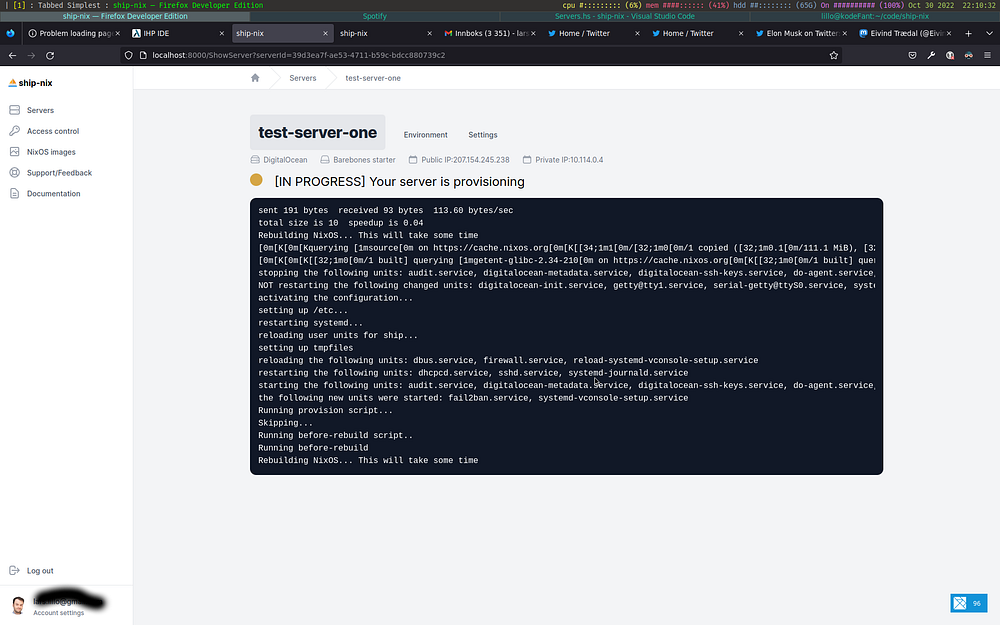The image size is (1000, 625).
Task: Click the ship-nix logo
Action: point(31,83)
